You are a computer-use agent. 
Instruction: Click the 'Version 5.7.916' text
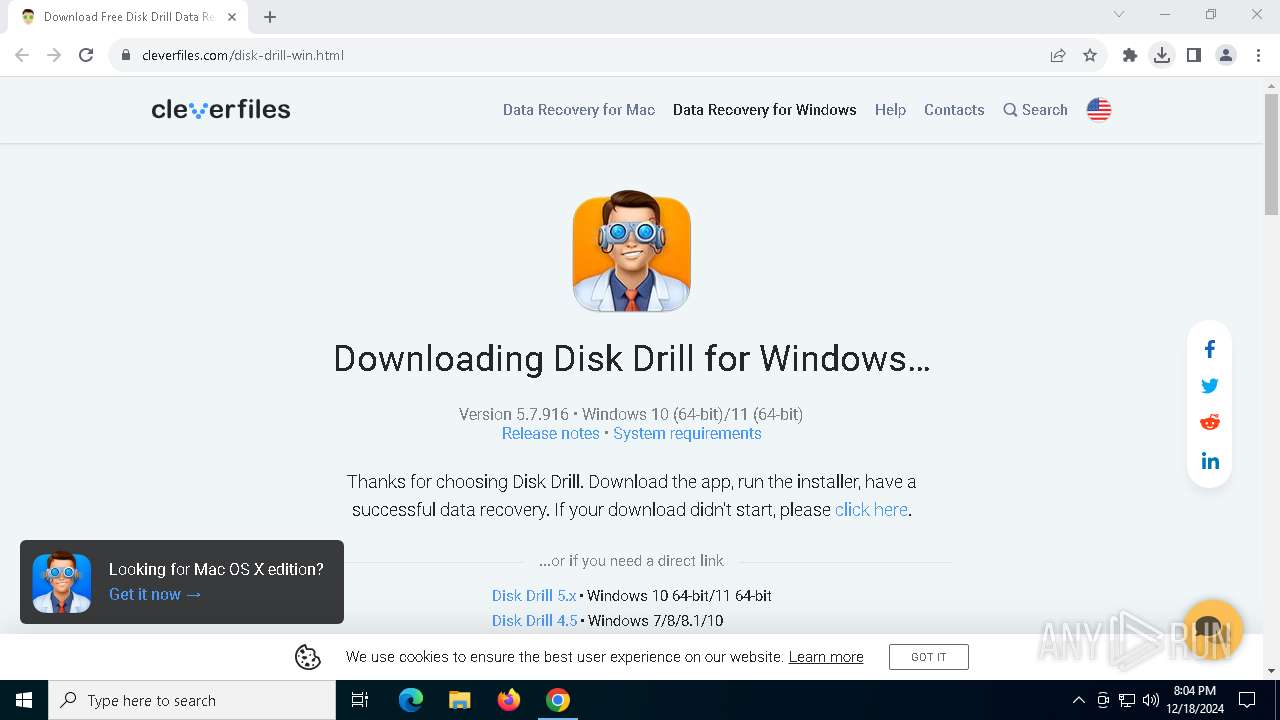click(514, 414)
